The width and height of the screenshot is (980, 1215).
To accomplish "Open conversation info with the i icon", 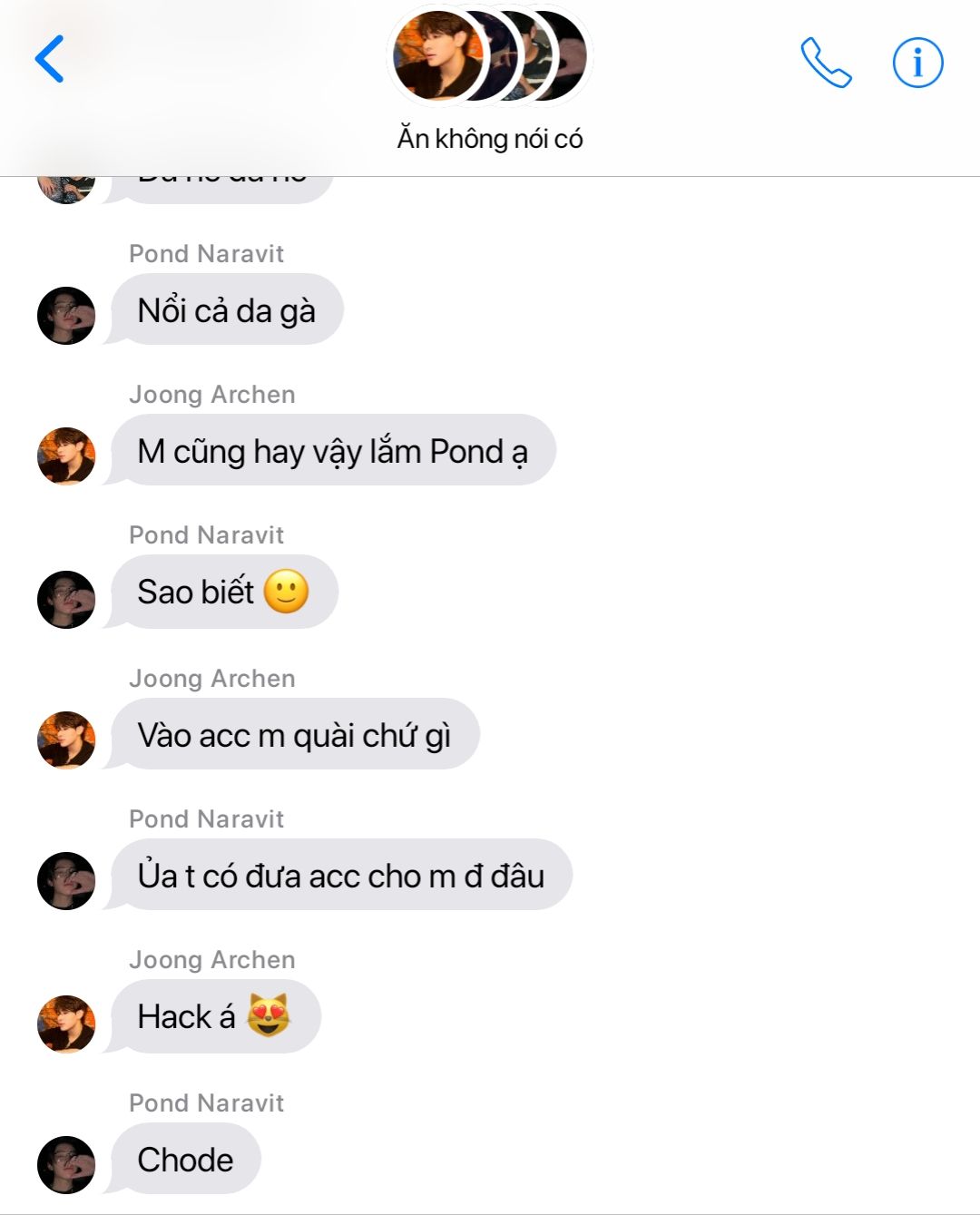I will (x=917, y=63).
